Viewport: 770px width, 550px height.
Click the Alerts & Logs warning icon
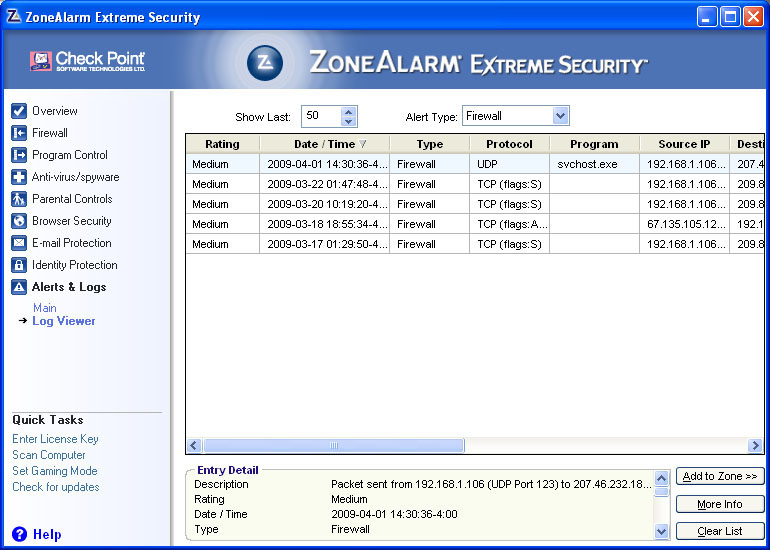(x=19, y=287)
